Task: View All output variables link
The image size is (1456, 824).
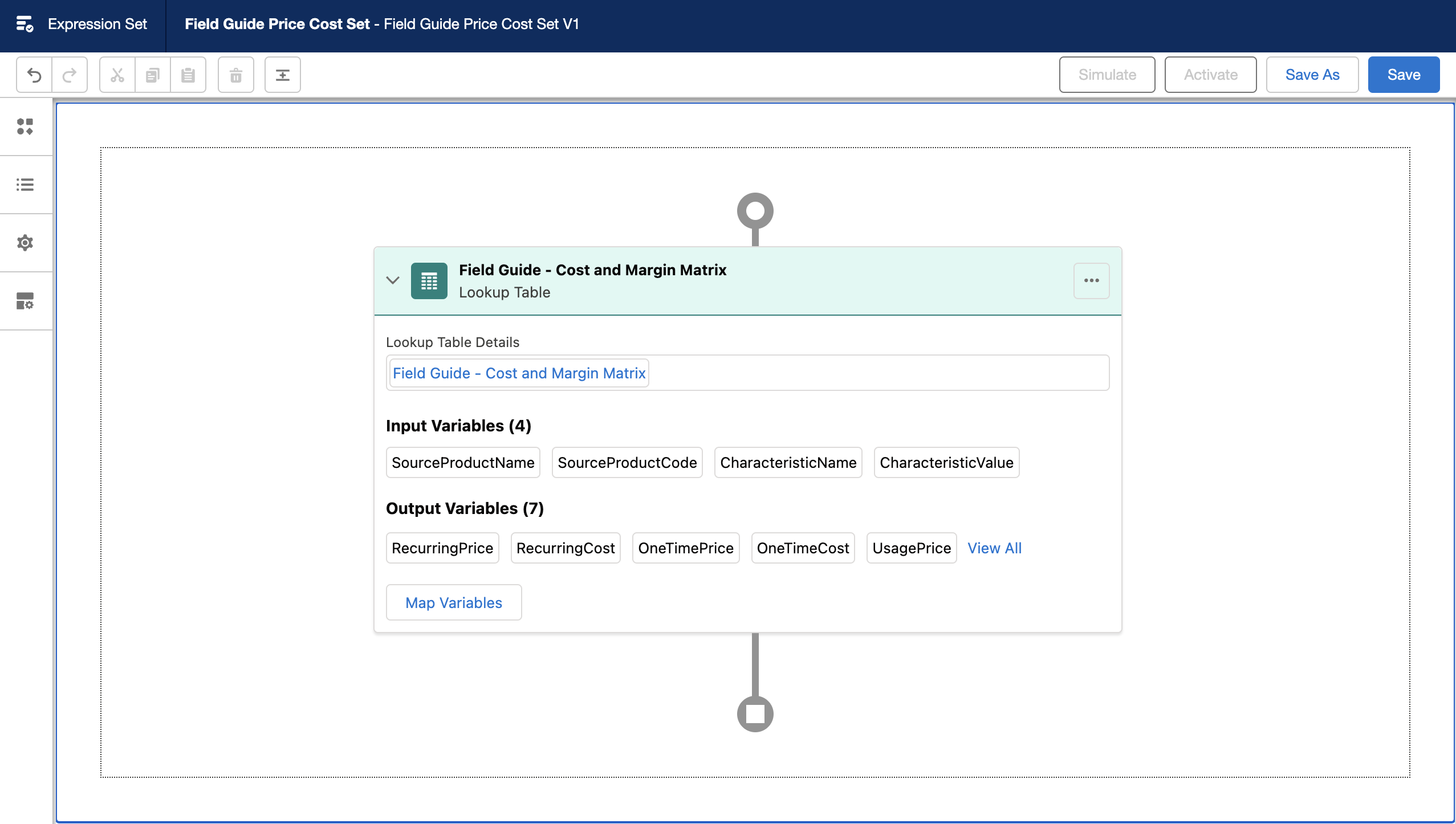Action: [993, 548]
